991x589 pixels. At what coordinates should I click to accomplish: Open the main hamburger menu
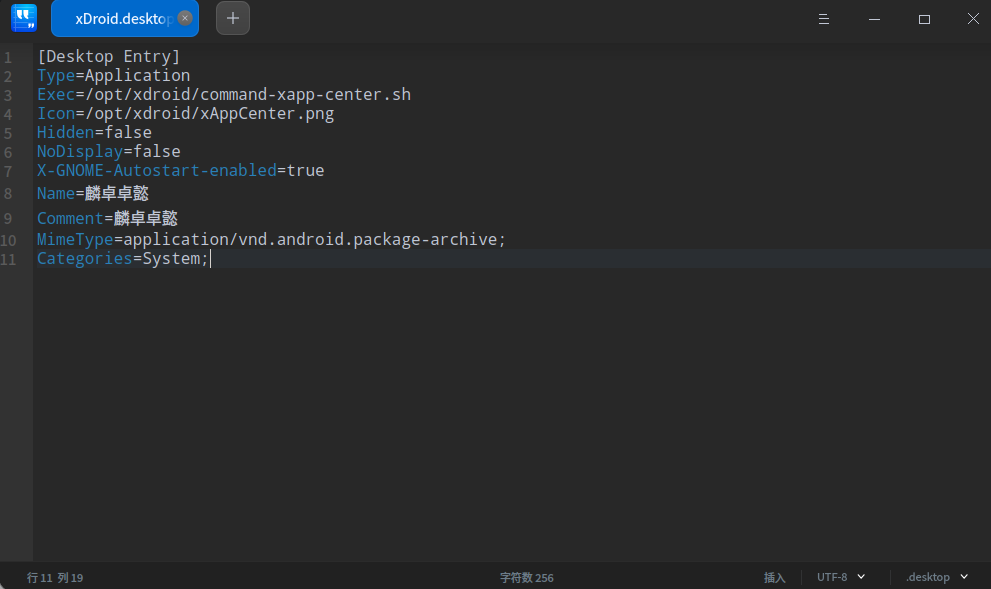pos(824,19)
